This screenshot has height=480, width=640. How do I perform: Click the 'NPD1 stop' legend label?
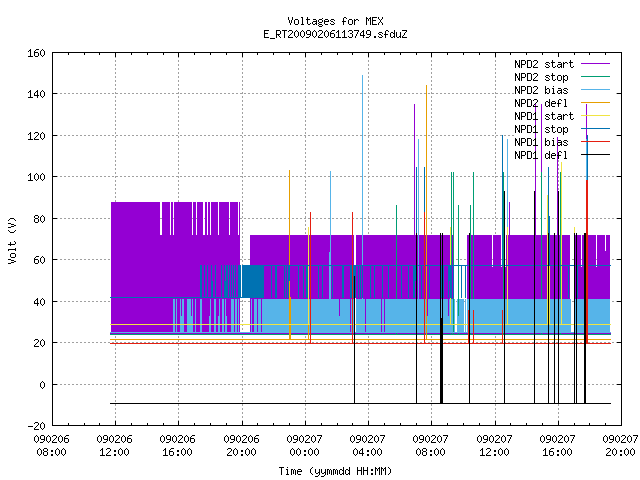point(541,129)
